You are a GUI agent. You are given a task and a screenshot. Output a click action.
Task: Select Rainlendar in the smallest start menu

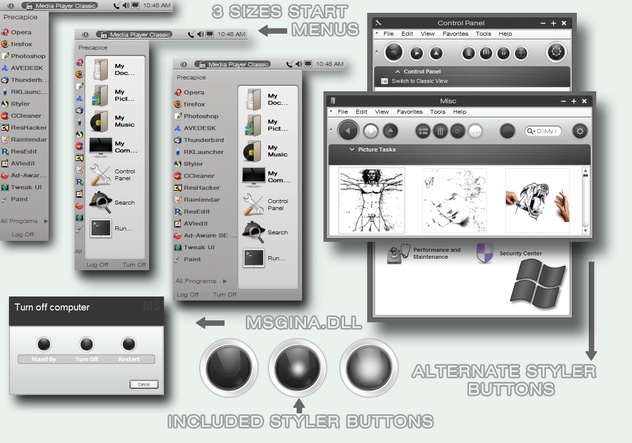point(24,139)
